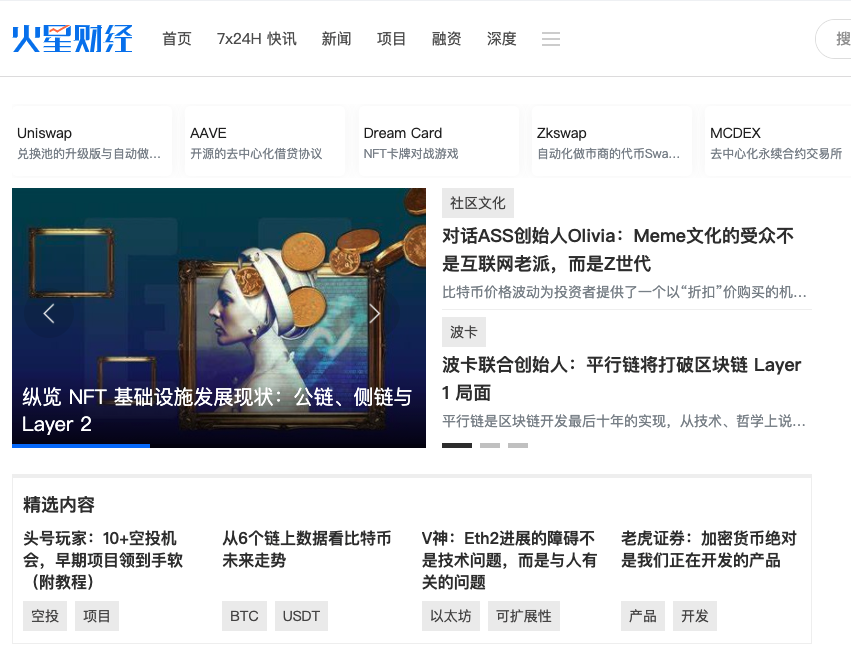This screenshot has height=645, width=851.
Task: Open the 深度 navigation item
Action: click(x=501, y=39)
